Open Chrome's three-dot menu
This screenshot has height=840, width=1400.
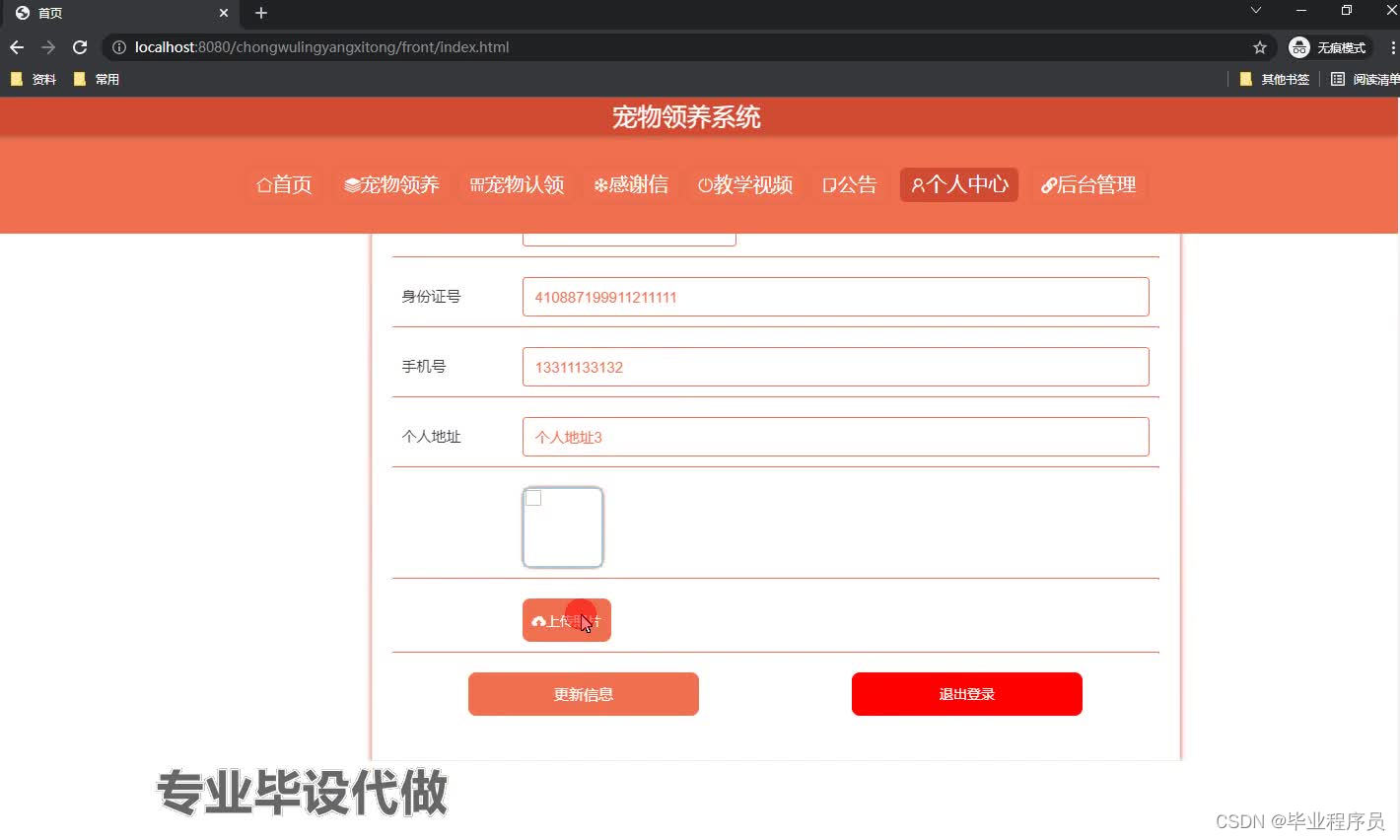point(1392,47)
